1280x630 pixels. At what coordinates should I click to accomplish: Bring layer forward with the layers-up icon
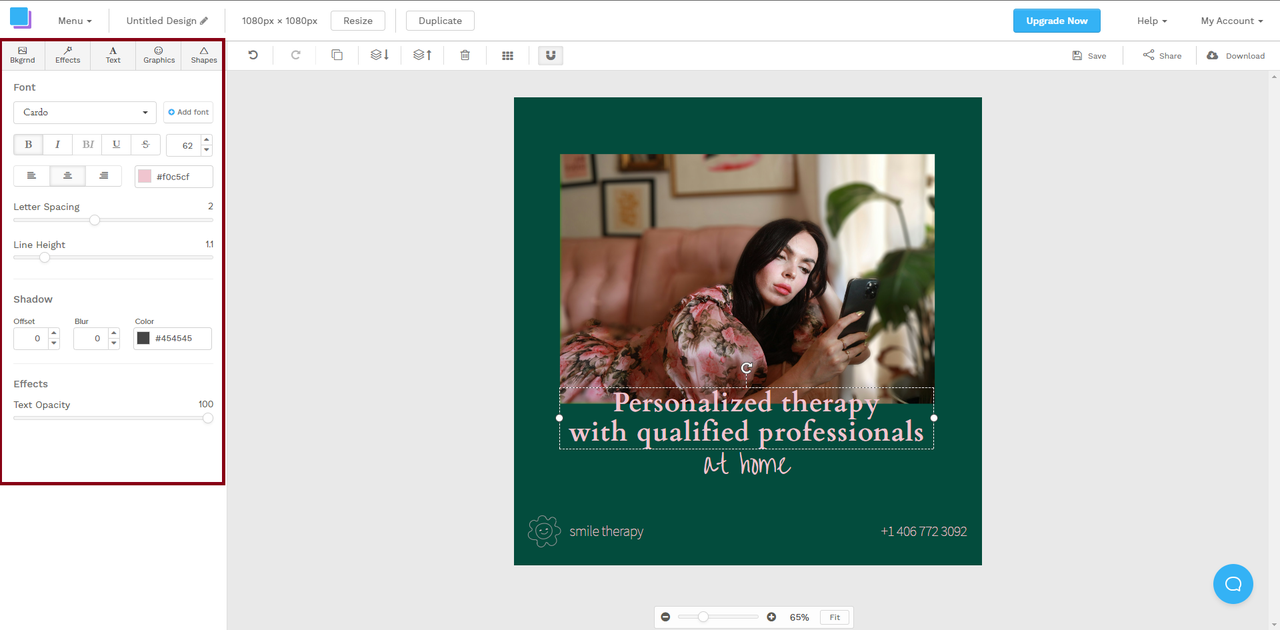pyautogui.click(x=423, y=55)
